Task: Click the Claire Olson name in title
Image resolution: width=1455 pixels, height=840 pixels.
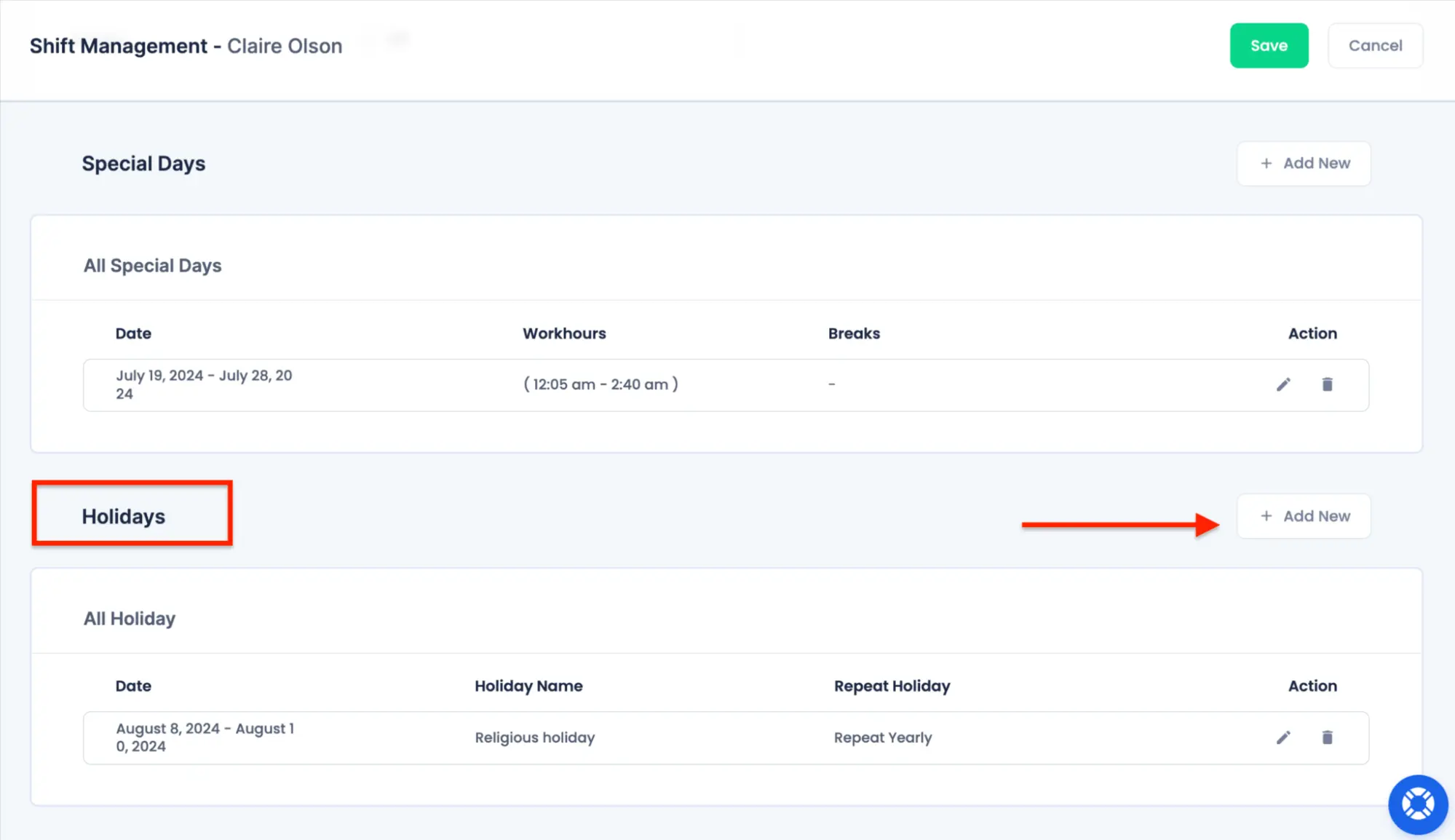Action: pyautogui.click(x=285, y=46)
